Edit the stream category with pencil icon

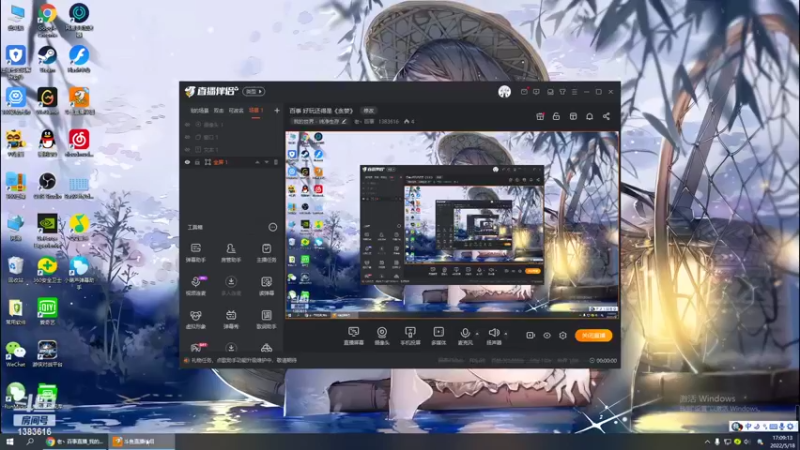coord(344,121)
